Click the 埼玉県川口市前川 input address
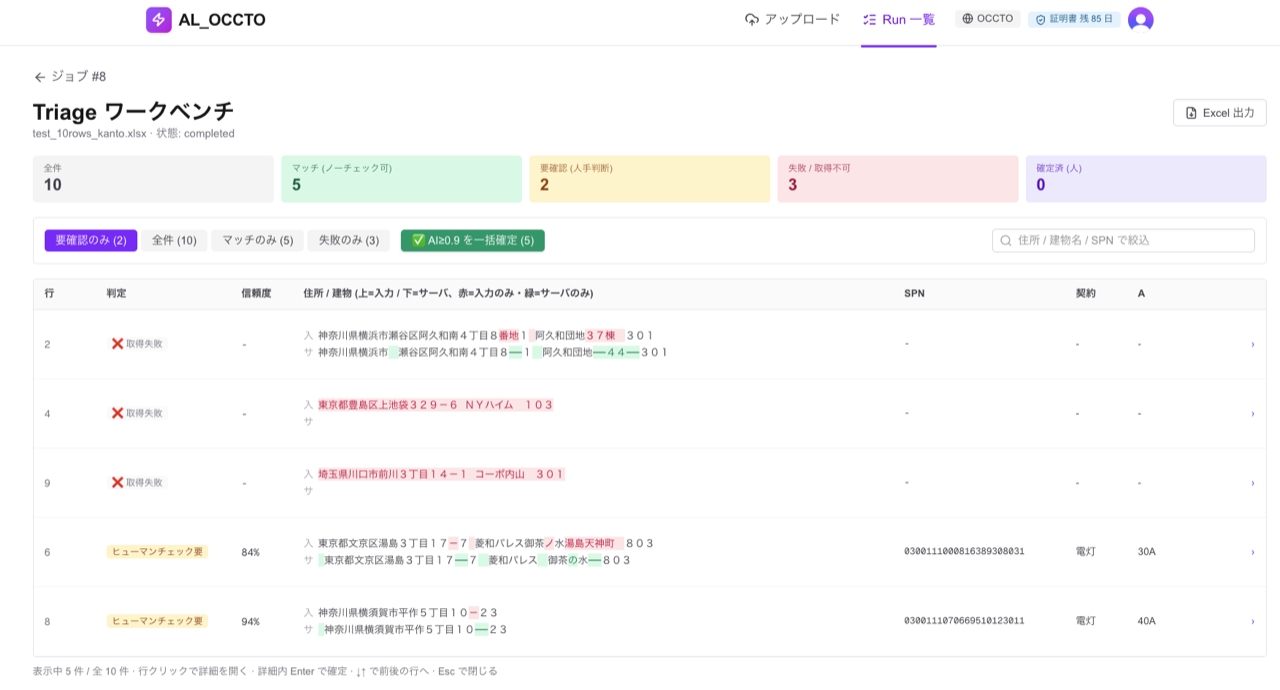Screen dimensions: 1280x690 tap(441, 474)
